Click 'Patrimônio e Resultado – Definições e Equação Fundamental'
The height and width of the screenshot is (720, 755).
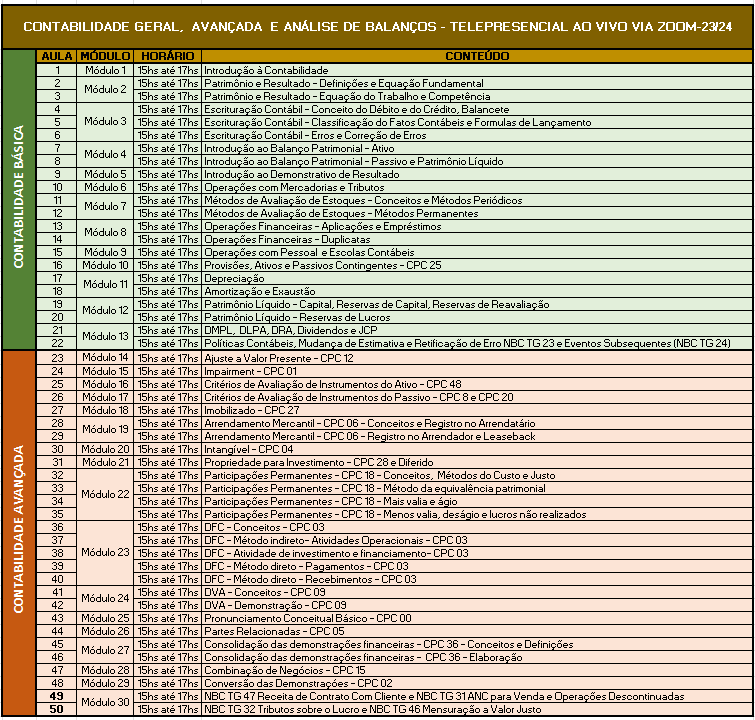[x=477, y=83]
